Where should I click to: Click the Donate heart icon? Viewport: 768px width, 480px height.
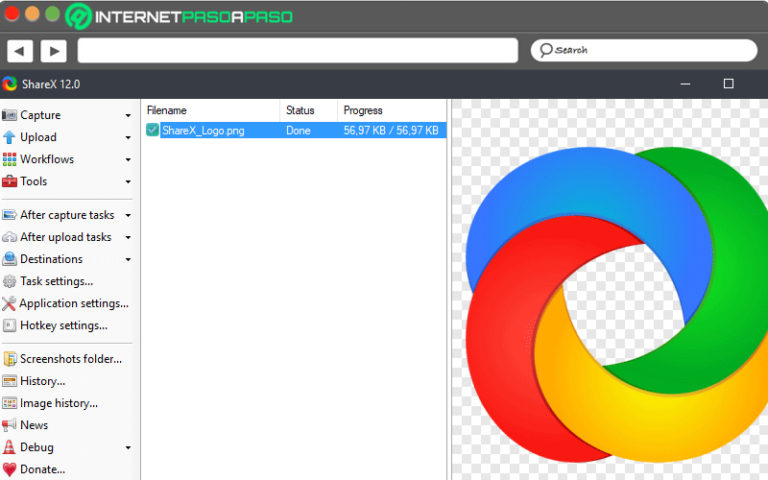(x=9, y=469)
